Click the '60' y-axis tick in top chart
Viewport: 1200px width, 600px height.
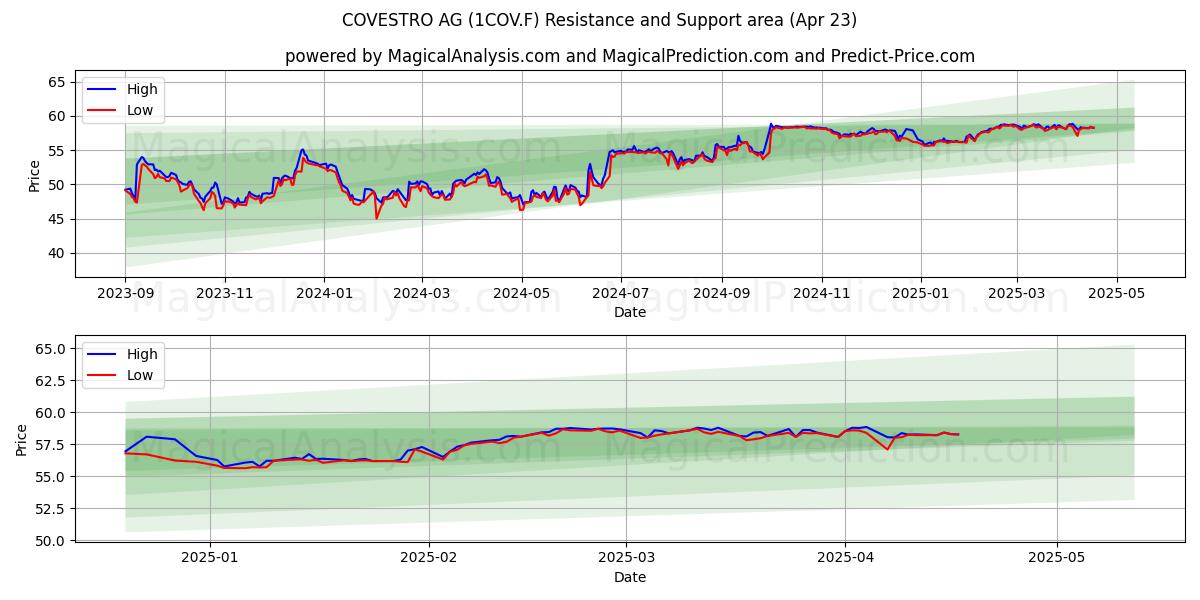click(57, 116)
